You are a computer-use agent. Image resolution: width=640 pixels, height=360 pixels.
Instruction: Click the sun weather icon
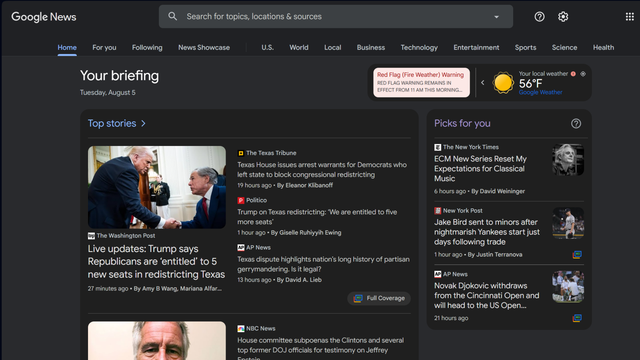tap(503, 83)
